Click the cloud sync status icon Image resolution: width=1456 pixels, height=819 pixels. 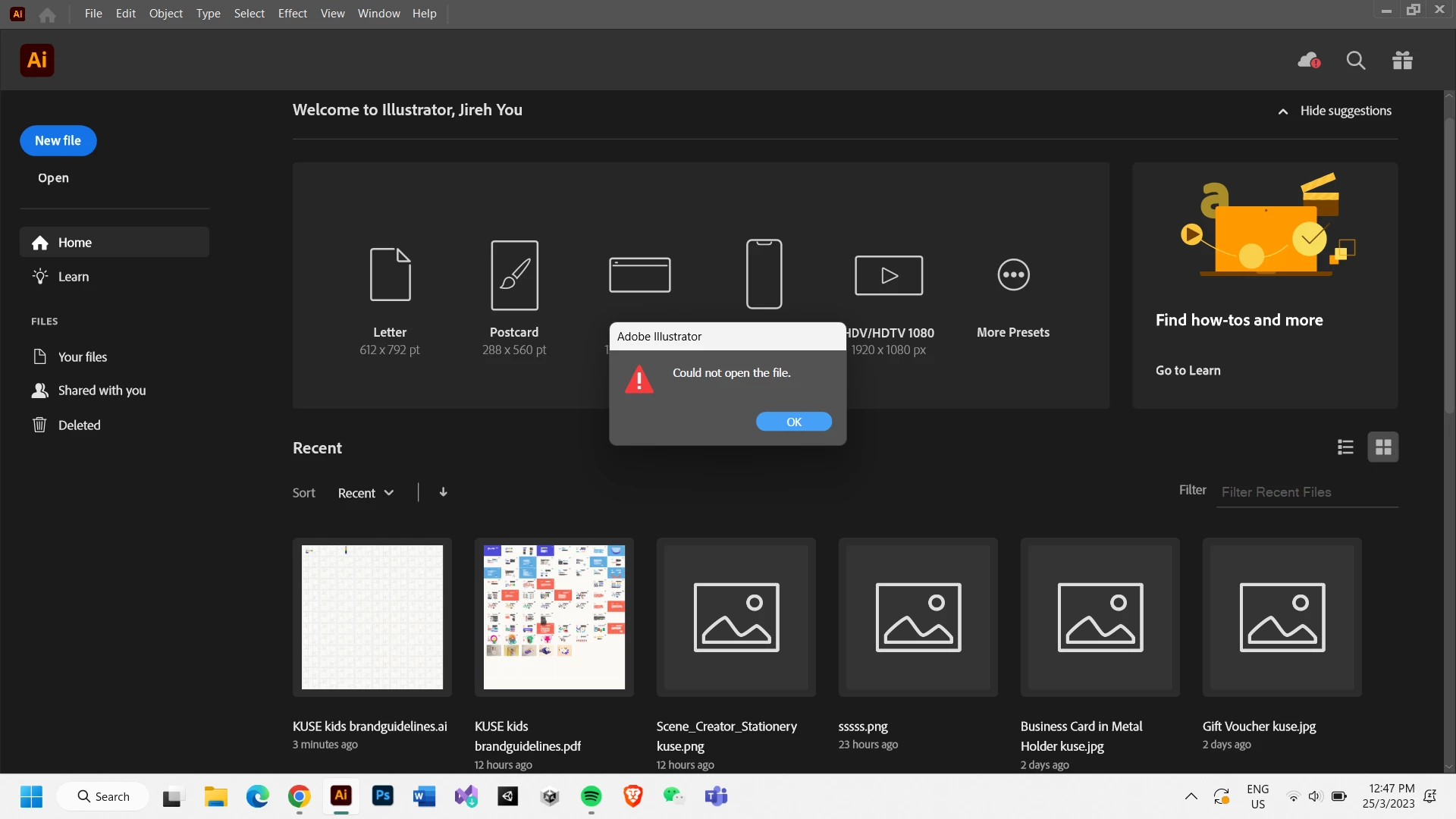point(1309,61)
